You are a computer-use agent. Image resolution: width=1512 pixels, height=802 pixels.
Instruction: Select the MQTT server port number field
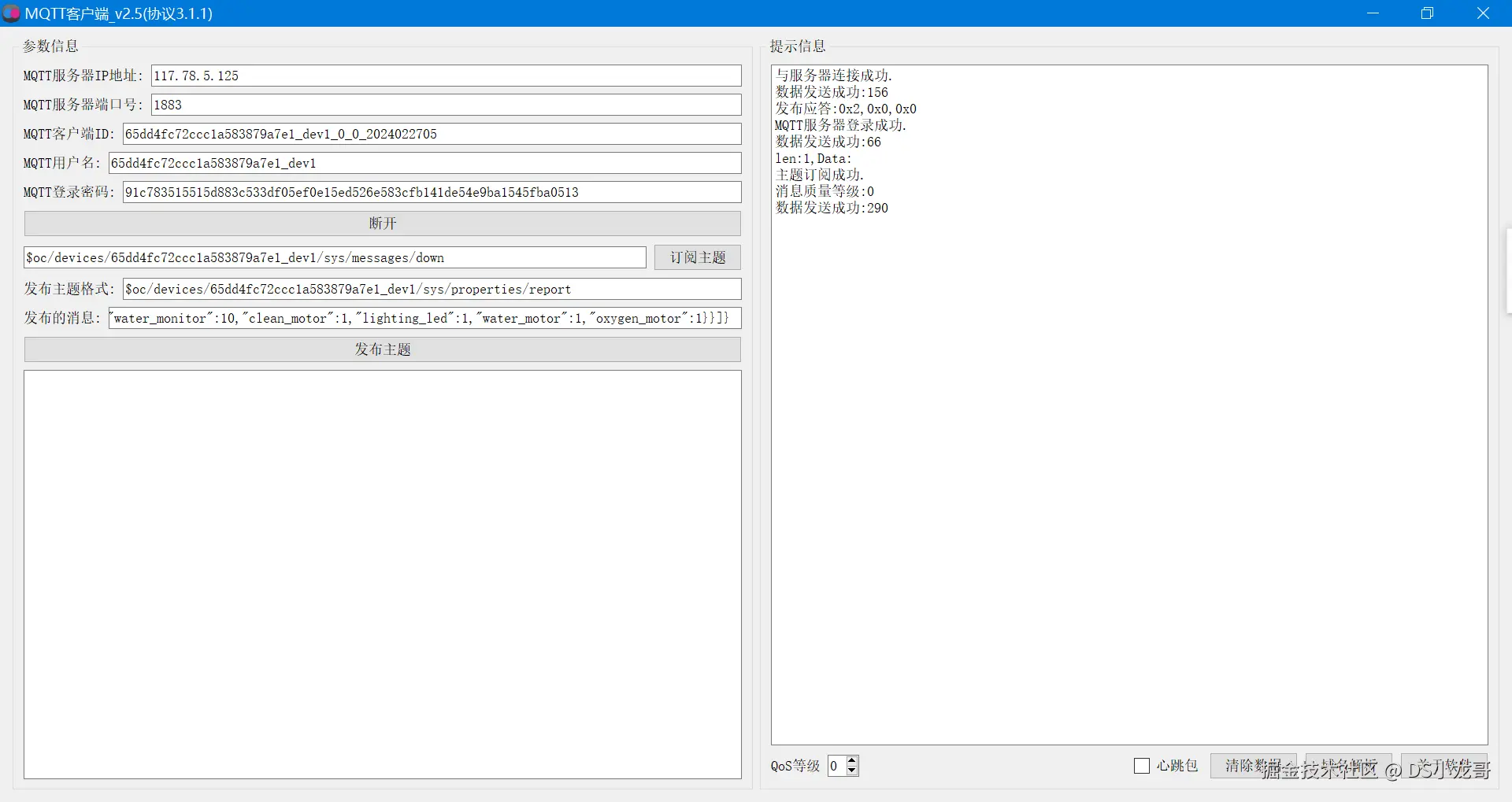446,105
